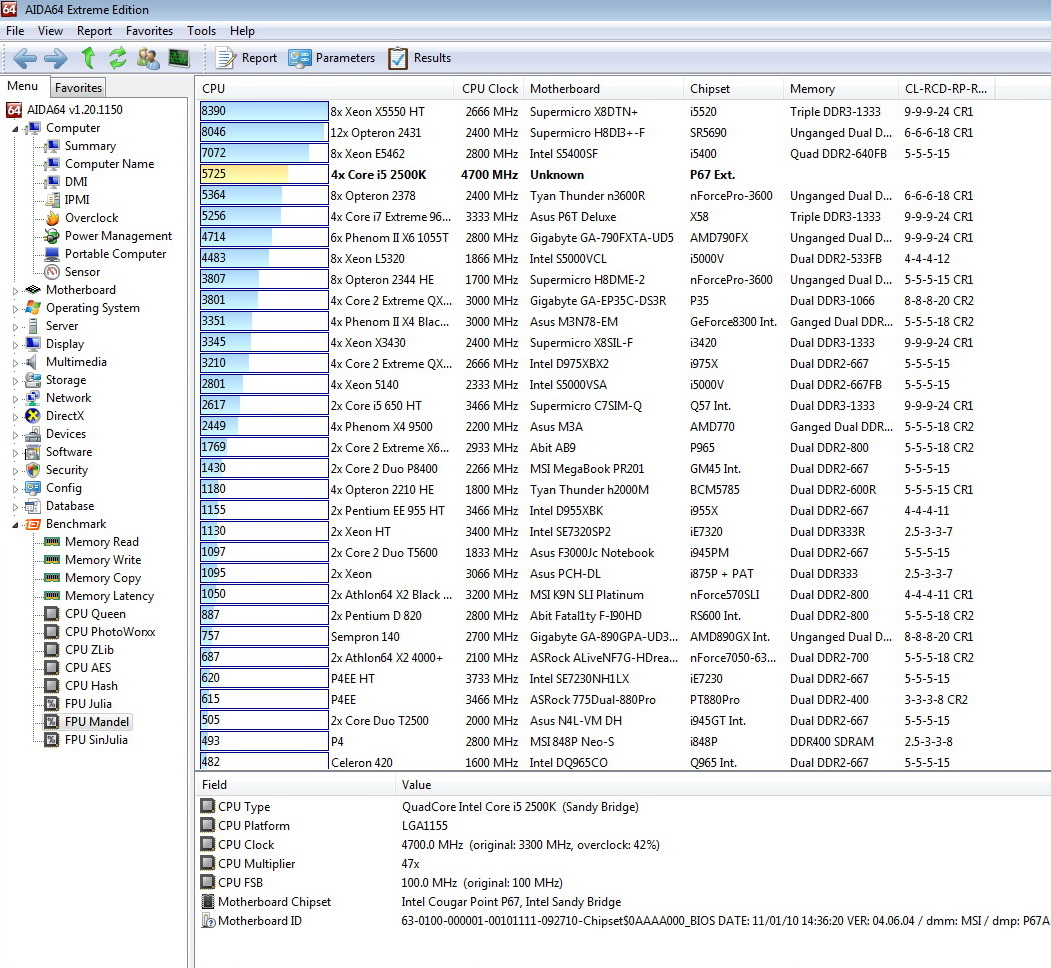Select the Config tree icon
This screenshot has height=968, width=1051.
point(33,488)
